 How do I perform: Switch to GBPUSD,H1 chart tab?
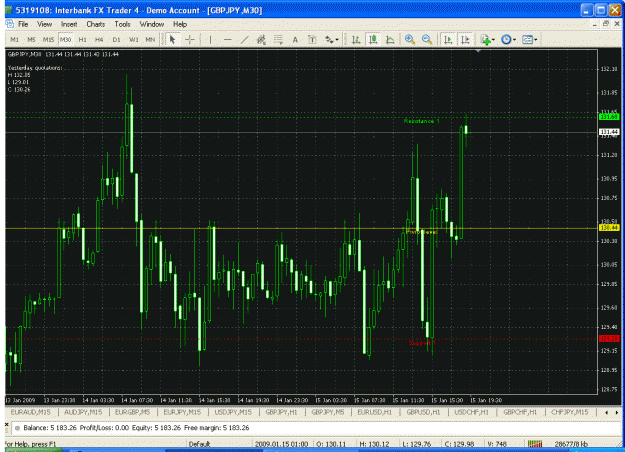(x=423, y=412)
